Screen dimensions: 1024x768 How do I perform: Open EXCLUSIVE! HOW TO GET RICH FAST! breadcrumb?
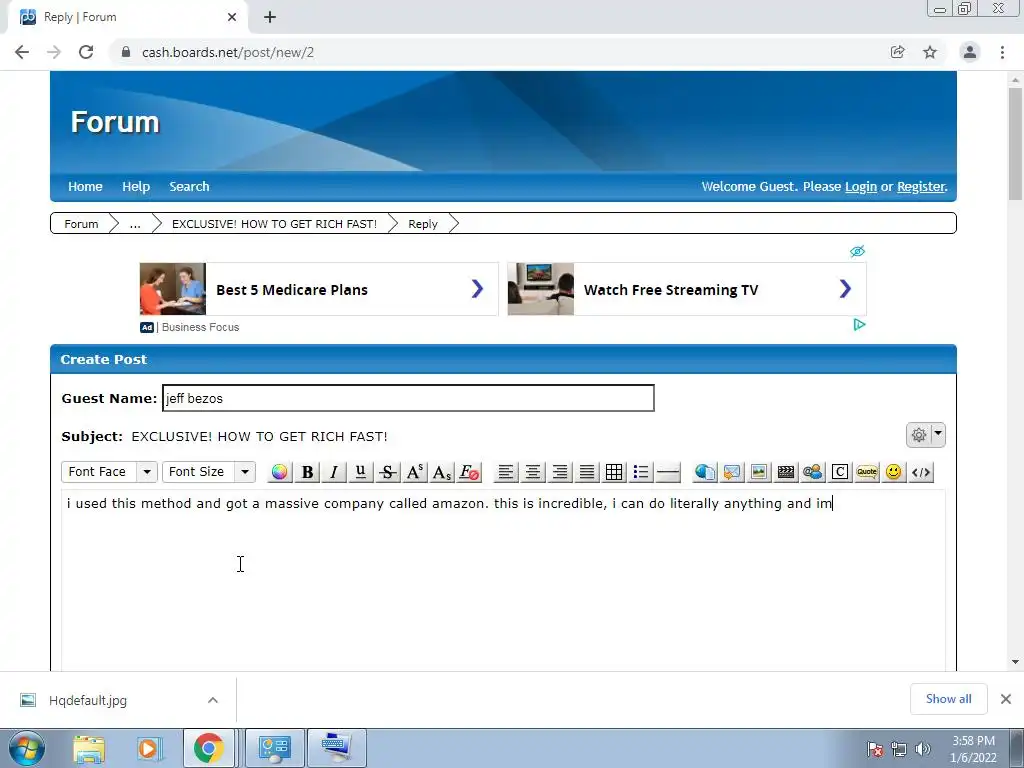(274, 224)
